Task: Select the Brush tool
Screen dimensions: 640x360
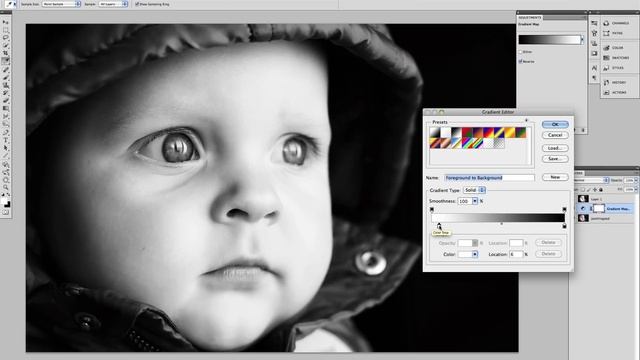Action: tap(6, 77)
